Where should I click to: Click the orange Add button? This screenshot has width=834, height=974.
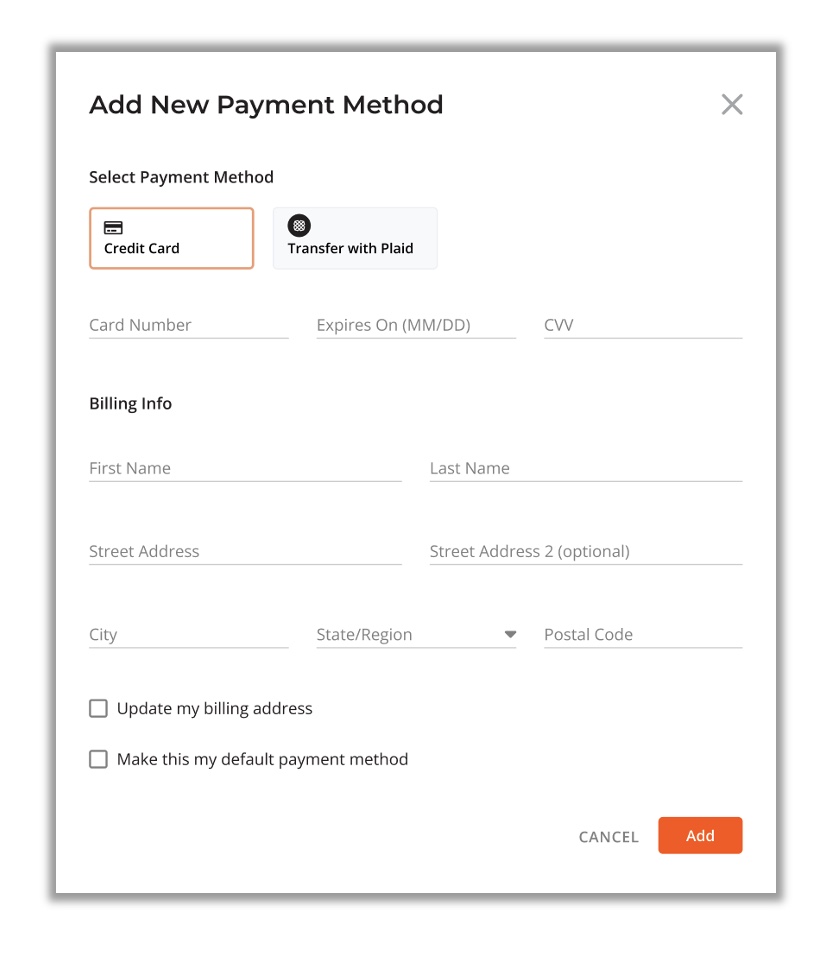pyautogui.click(x=700, y=836)
